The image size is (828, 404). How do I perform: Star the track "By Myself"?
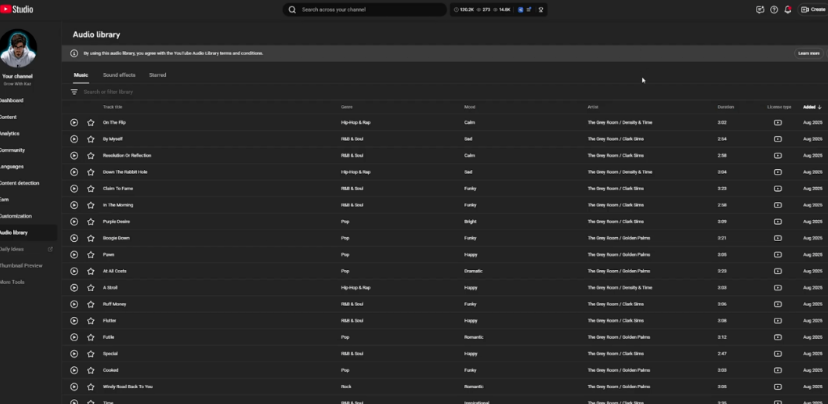[x=90, y=139]
